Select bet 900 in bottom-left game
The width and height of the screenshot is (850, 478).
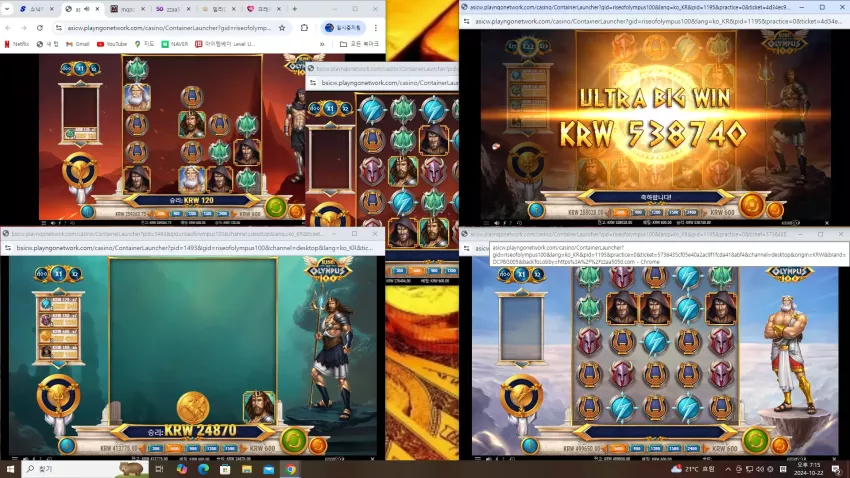coord(193,448)
